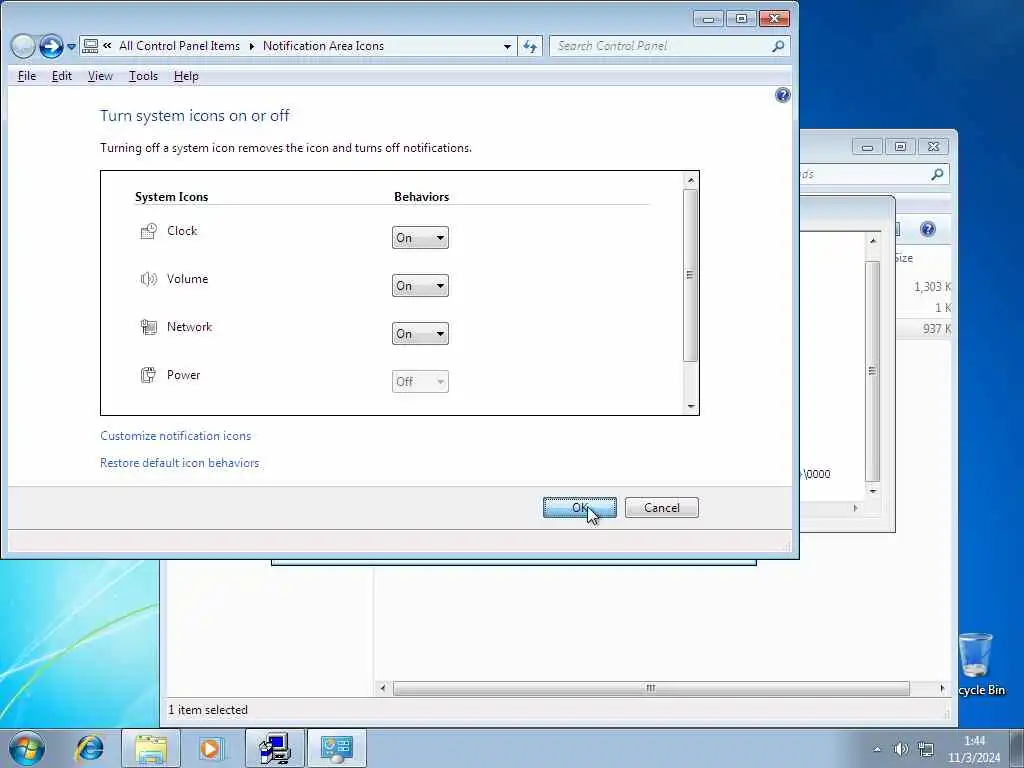Click the system icons list scrollbar thumb
Screen dimensions: 1024x768
pyautogui.click(x=691, y=275)
